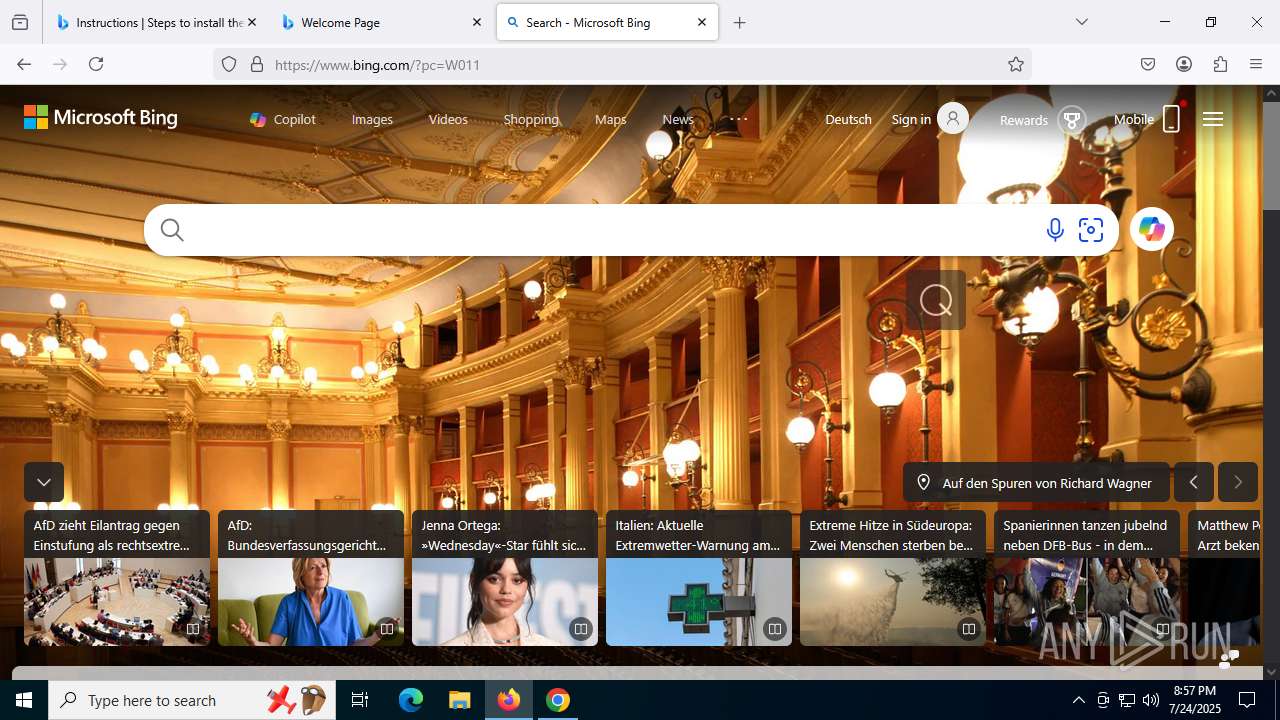Go to Bing Images

[x=372, y=119]
